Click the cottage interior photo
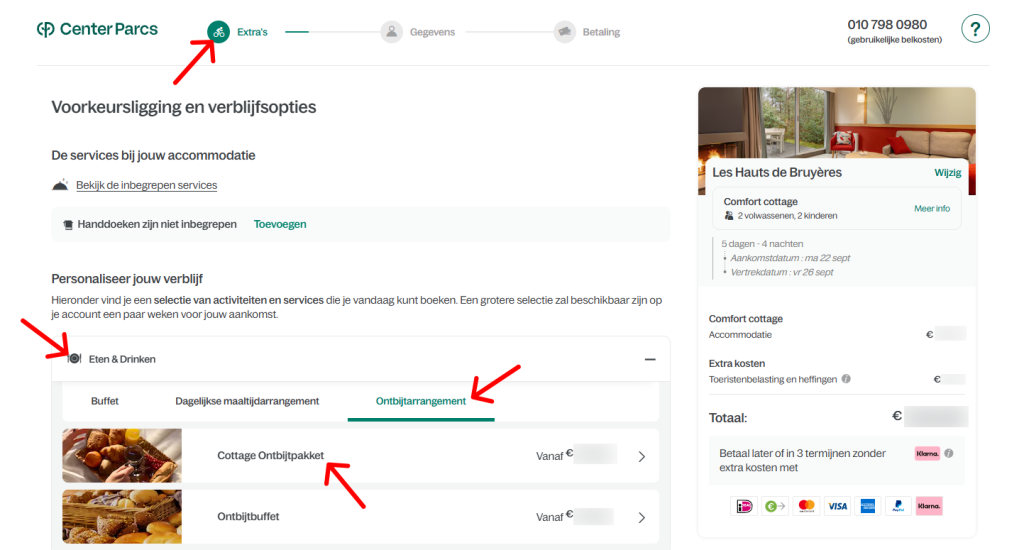The image size is (1024, 550). click(x=837, y=123)
